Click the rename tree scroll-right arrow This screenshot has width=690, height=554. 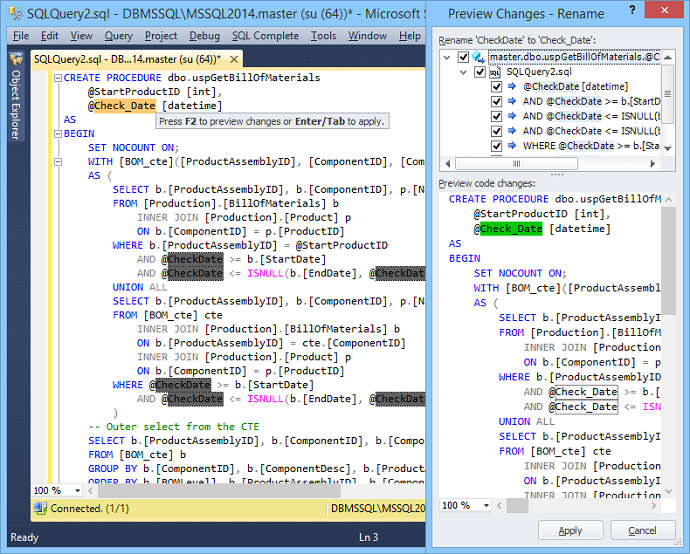click(x=653, y=164)
